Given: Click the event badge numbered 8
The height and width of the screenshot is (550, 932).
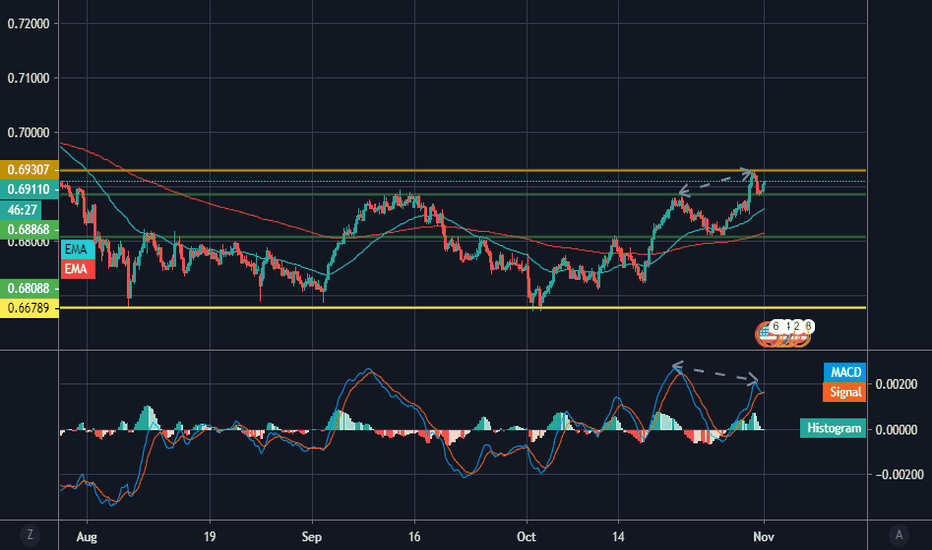Looking at the screenshot, I should point(808,326).
